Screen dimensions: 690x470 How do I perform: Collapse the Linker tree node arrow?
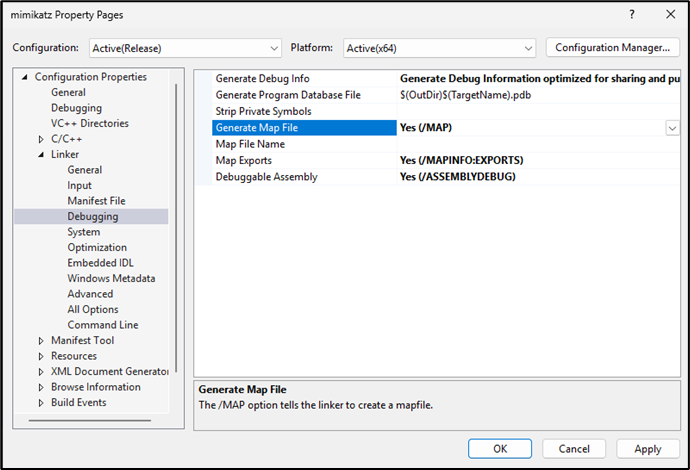click(41, 154)
